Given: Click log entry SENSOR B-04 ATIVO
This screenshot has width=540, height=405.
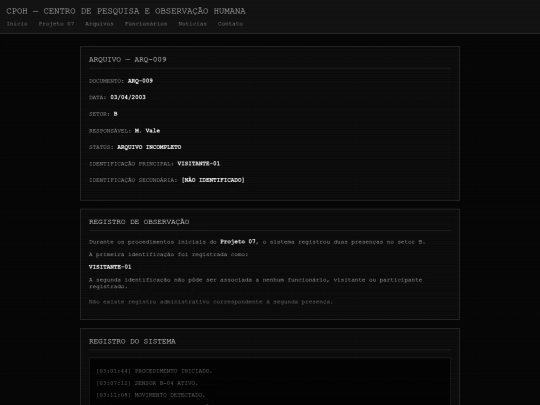Looking at the screenshot, I should click(x=147, y=383).
